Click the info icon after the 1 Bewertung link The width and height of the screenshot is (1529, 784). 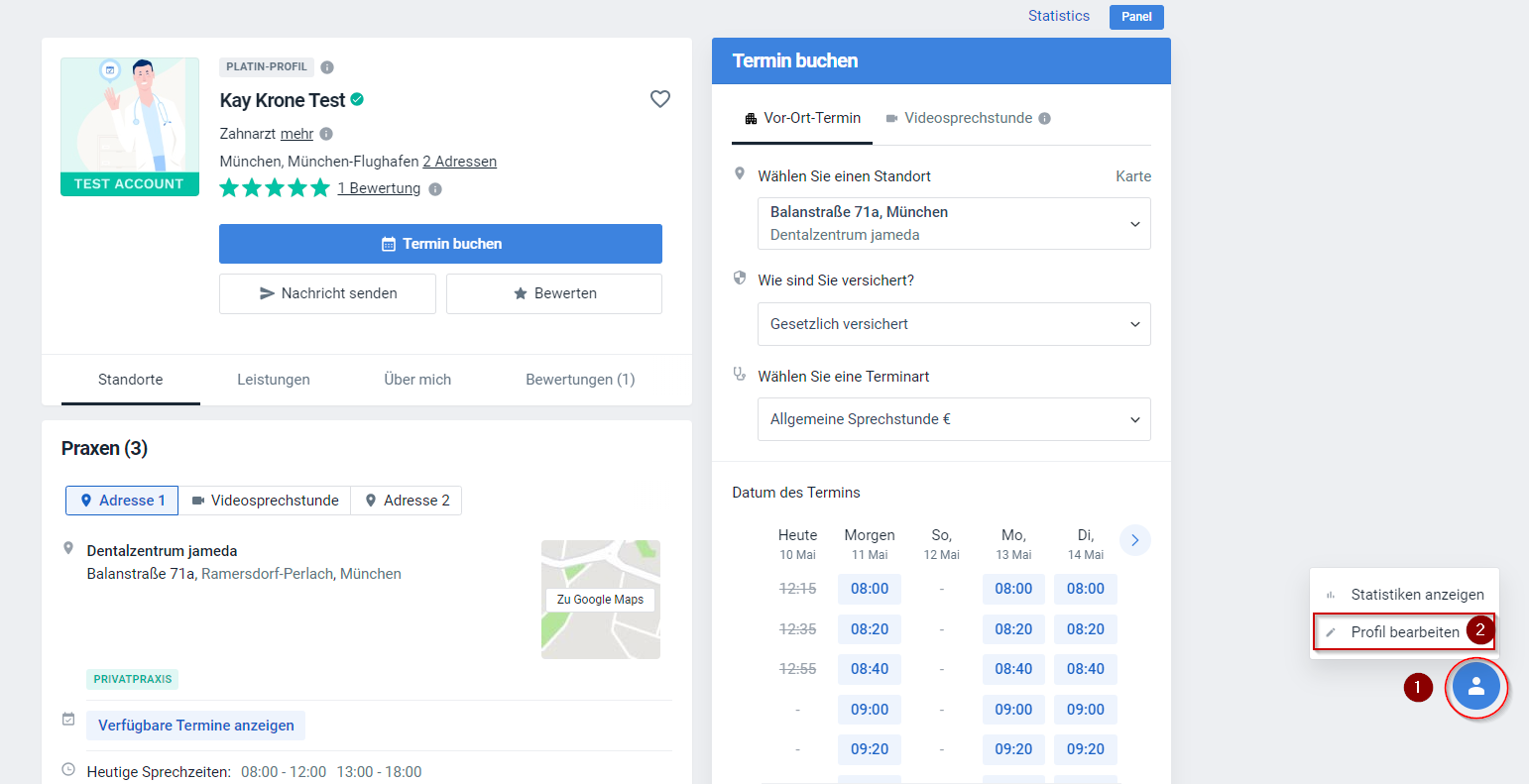[435, 188]
